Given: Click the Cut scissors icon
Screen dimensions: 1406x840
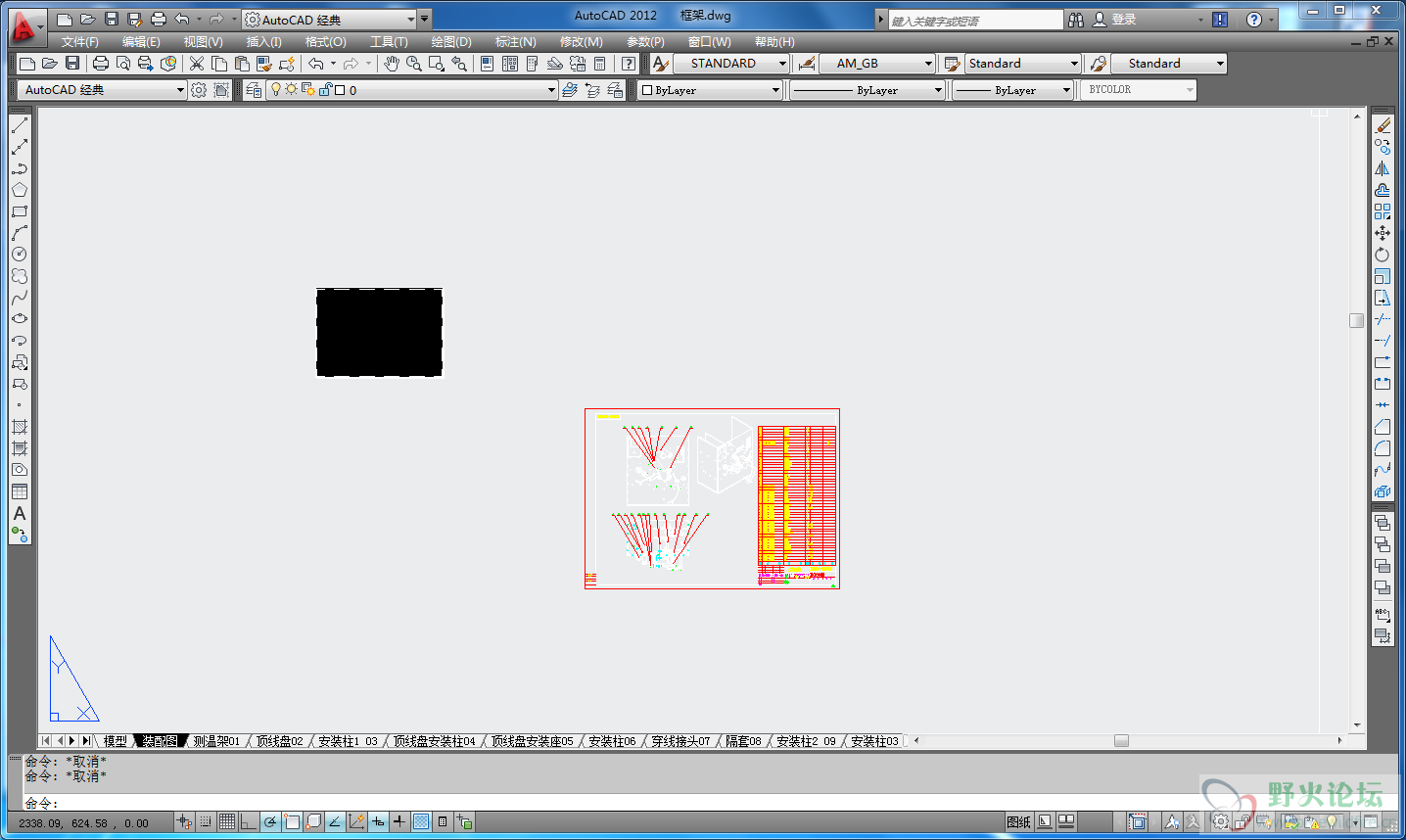Looking at the screenshot, I should click(x=196, y=64).
